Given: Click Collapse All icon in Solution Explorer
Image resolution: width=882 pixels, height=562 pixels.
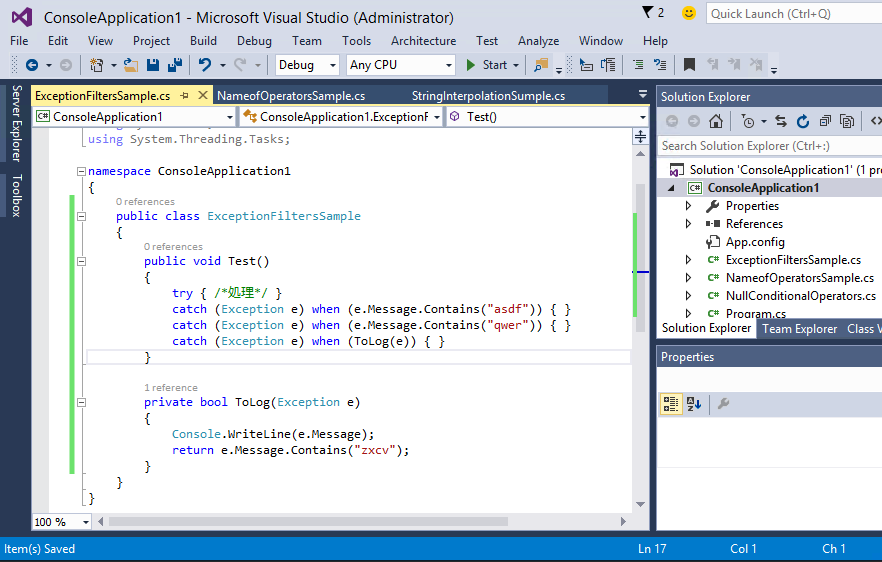Looking at the screenshot, I should point(825,121).
